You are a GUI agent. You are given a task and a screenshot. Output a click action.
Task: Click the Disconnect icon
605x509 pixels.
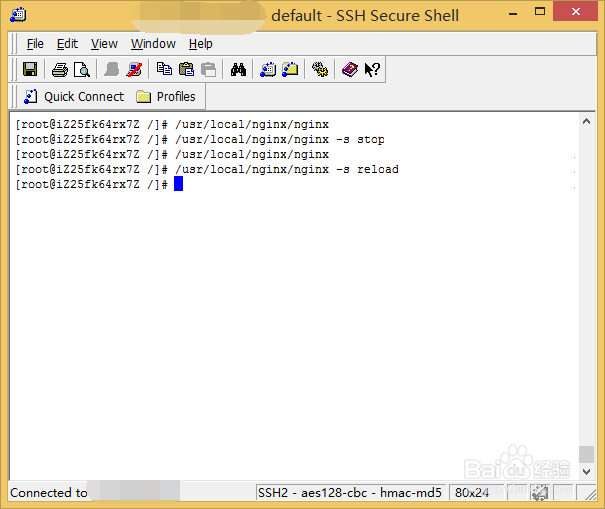coord(134,70)
